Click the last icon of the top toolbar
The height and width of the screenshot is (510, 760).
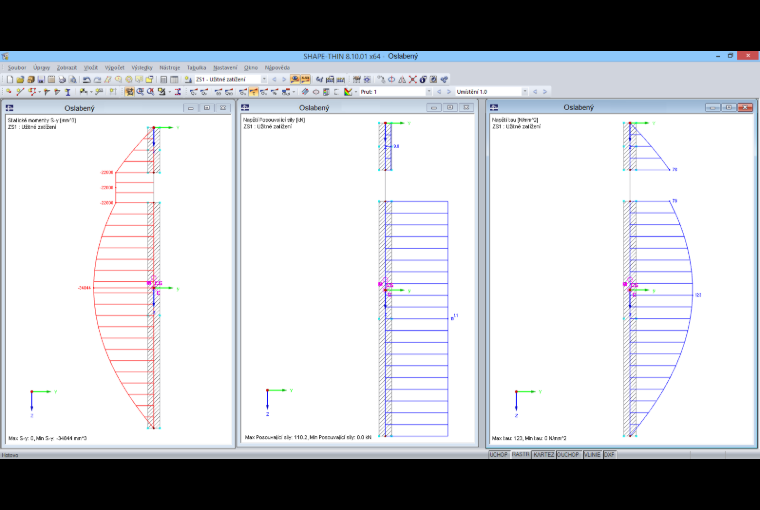coord(444,79)
